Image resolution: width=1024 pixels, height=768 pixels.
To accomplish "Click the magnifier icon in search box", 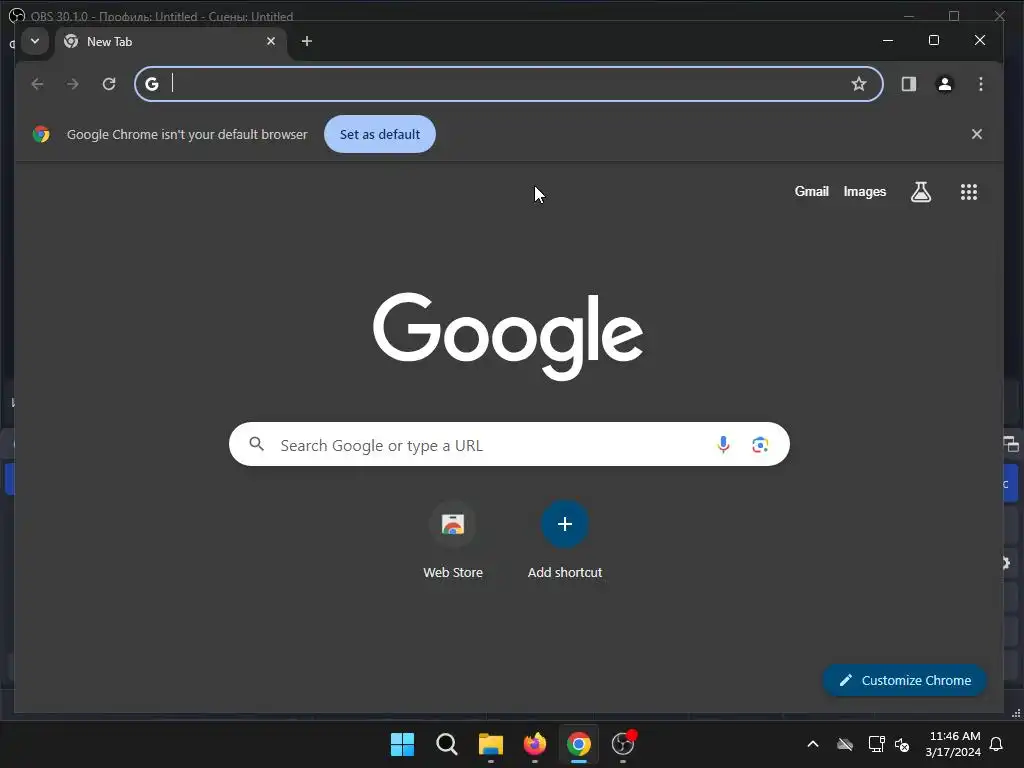I will click(257, 444).
